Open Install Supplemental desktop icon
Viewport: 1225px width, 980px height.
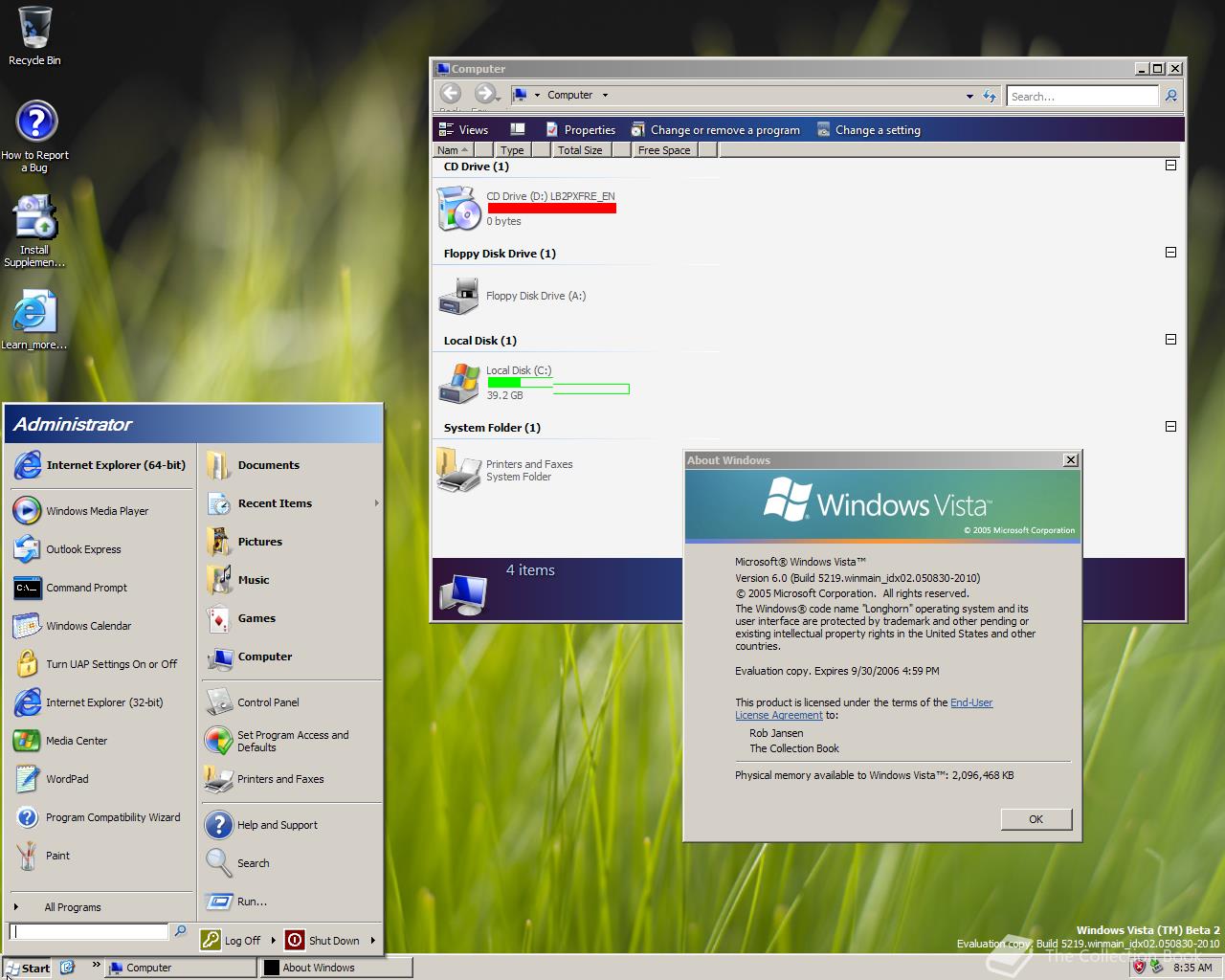point(34,231)
